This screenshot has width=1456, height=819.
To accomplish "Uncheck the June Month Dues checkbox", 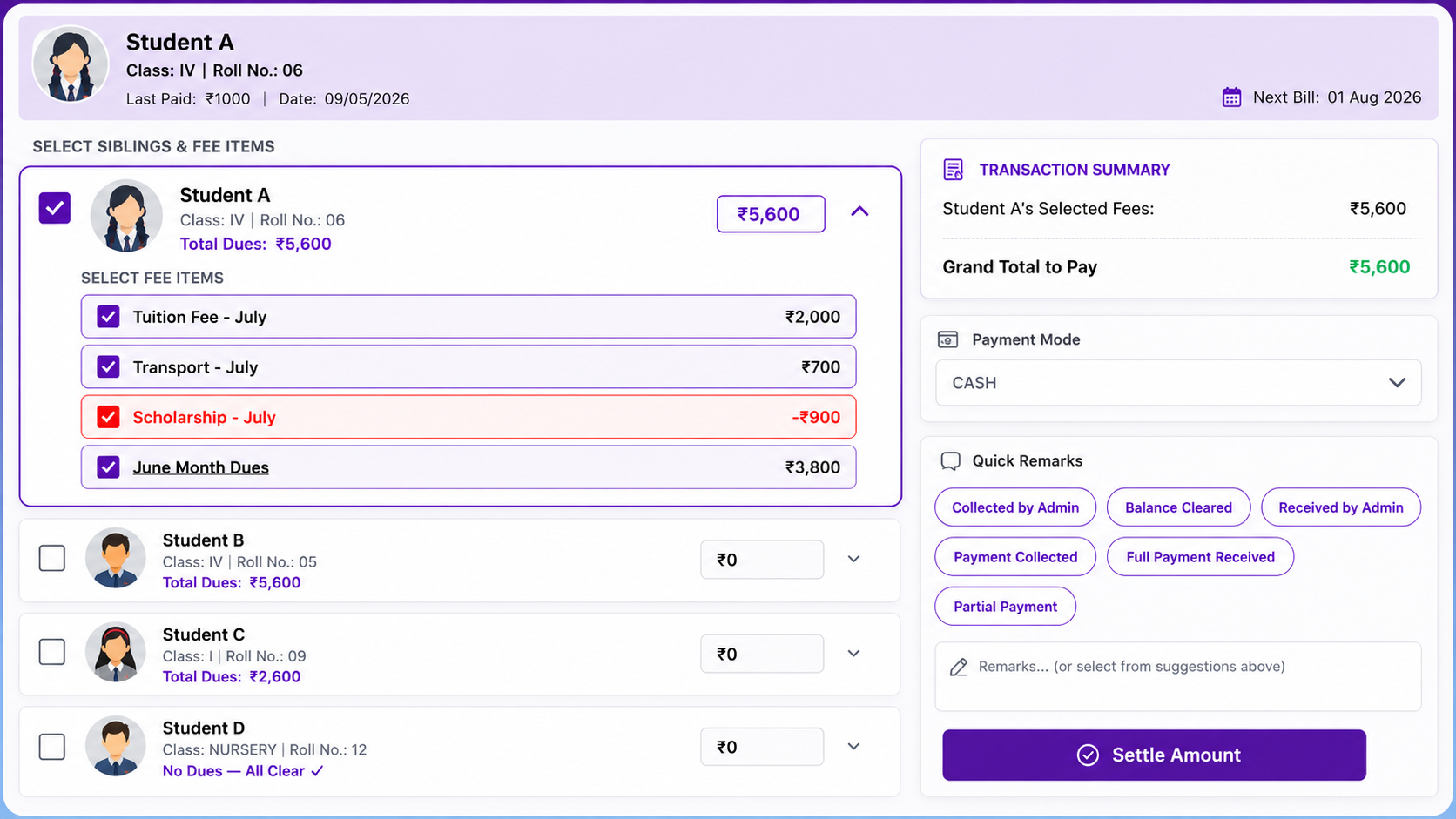I will pos(108,467).
